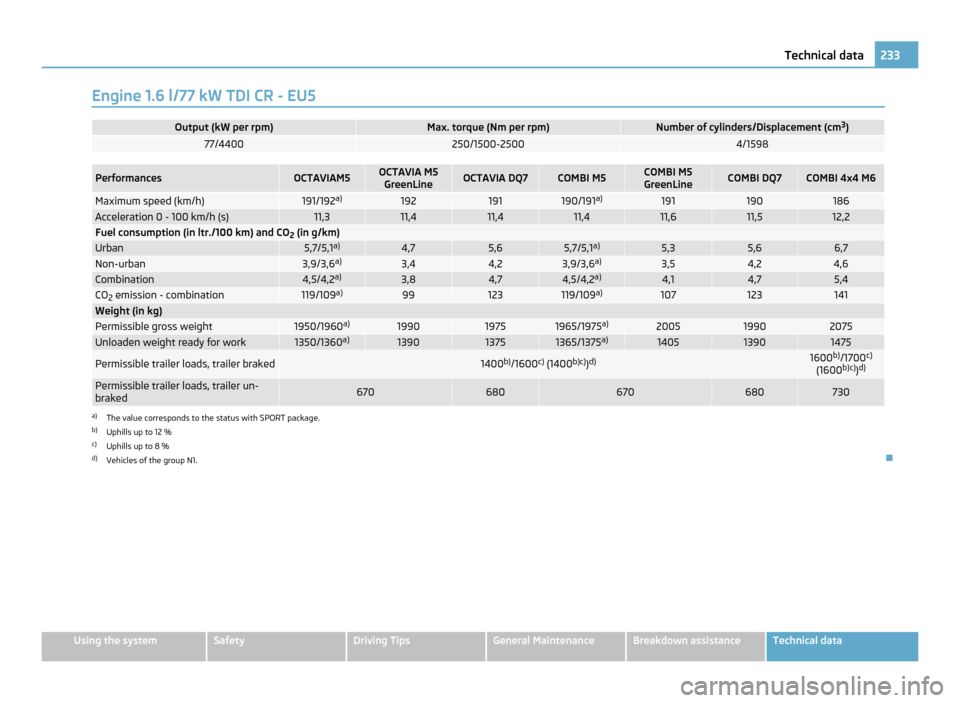Select the OCTAVIAM5 column header
The height and width of the screenshot is (703, 960).
tap(322, 178)
